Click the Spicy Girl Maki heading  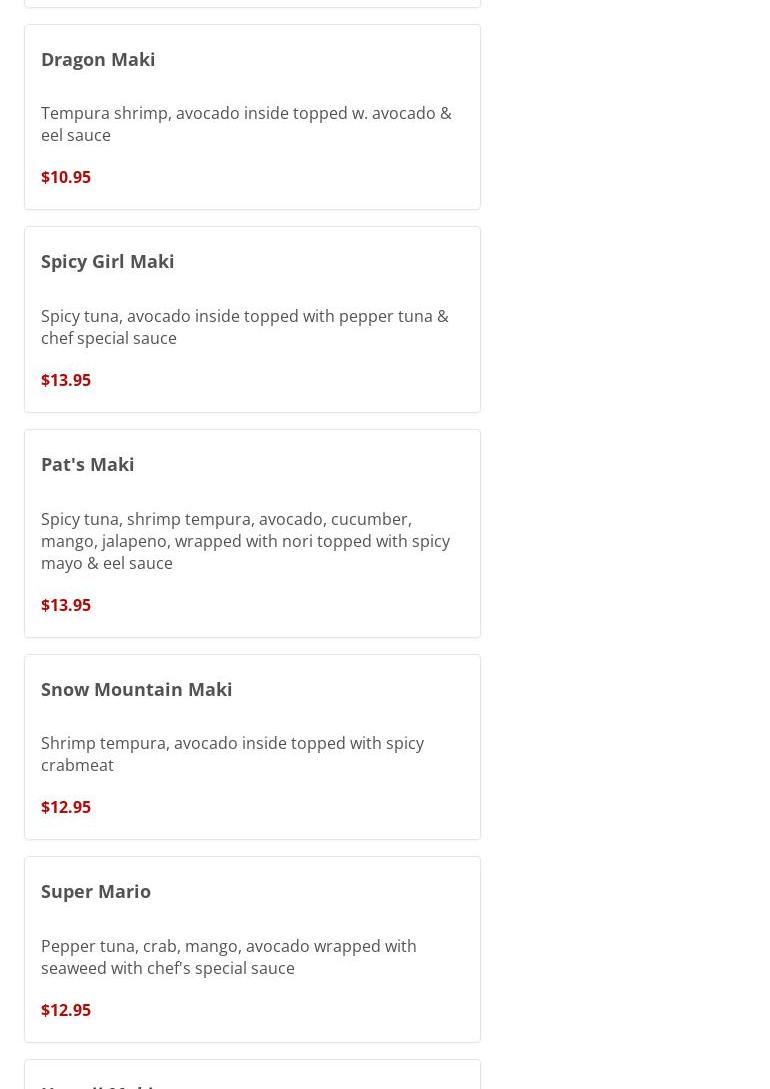tap(107, 261)
